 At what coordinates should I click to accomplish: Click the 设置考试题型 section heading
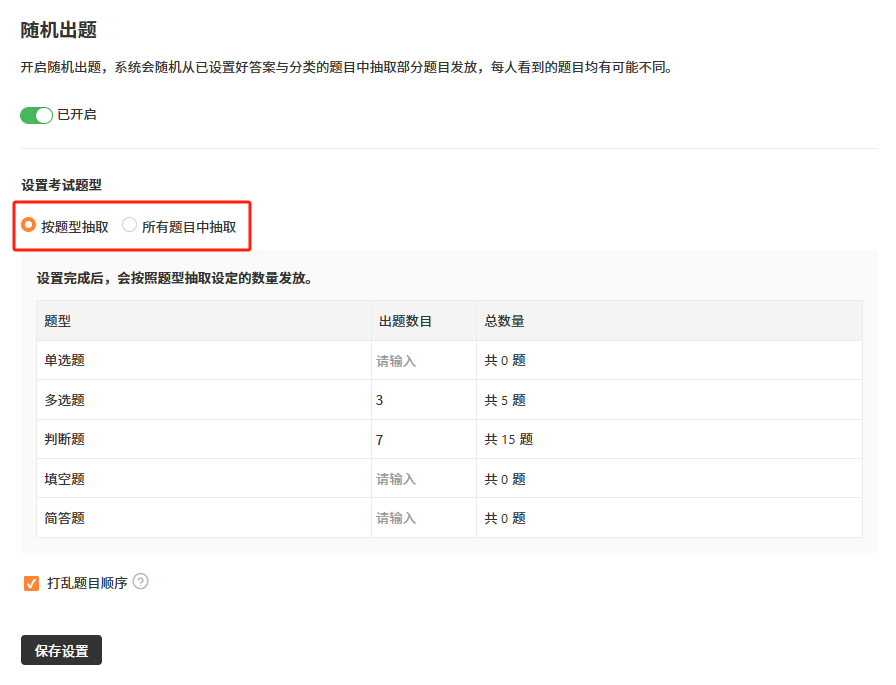61,185
